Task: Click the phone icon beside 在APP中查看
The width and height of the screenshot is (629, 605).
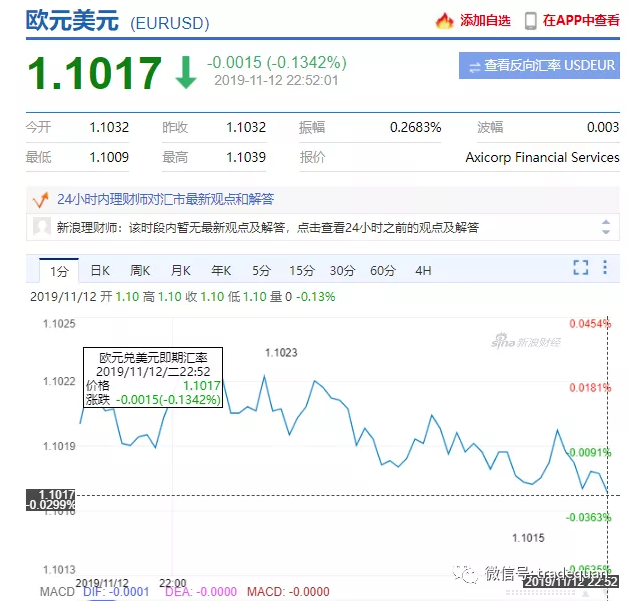Action: click(x=530, y=20)
